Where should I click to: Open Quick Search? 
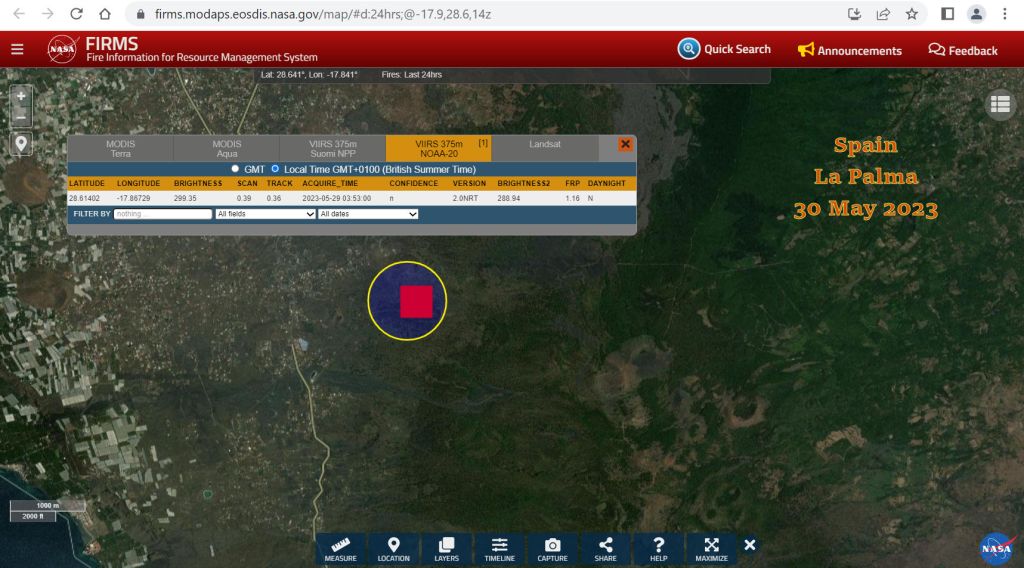tap(725, 49)
